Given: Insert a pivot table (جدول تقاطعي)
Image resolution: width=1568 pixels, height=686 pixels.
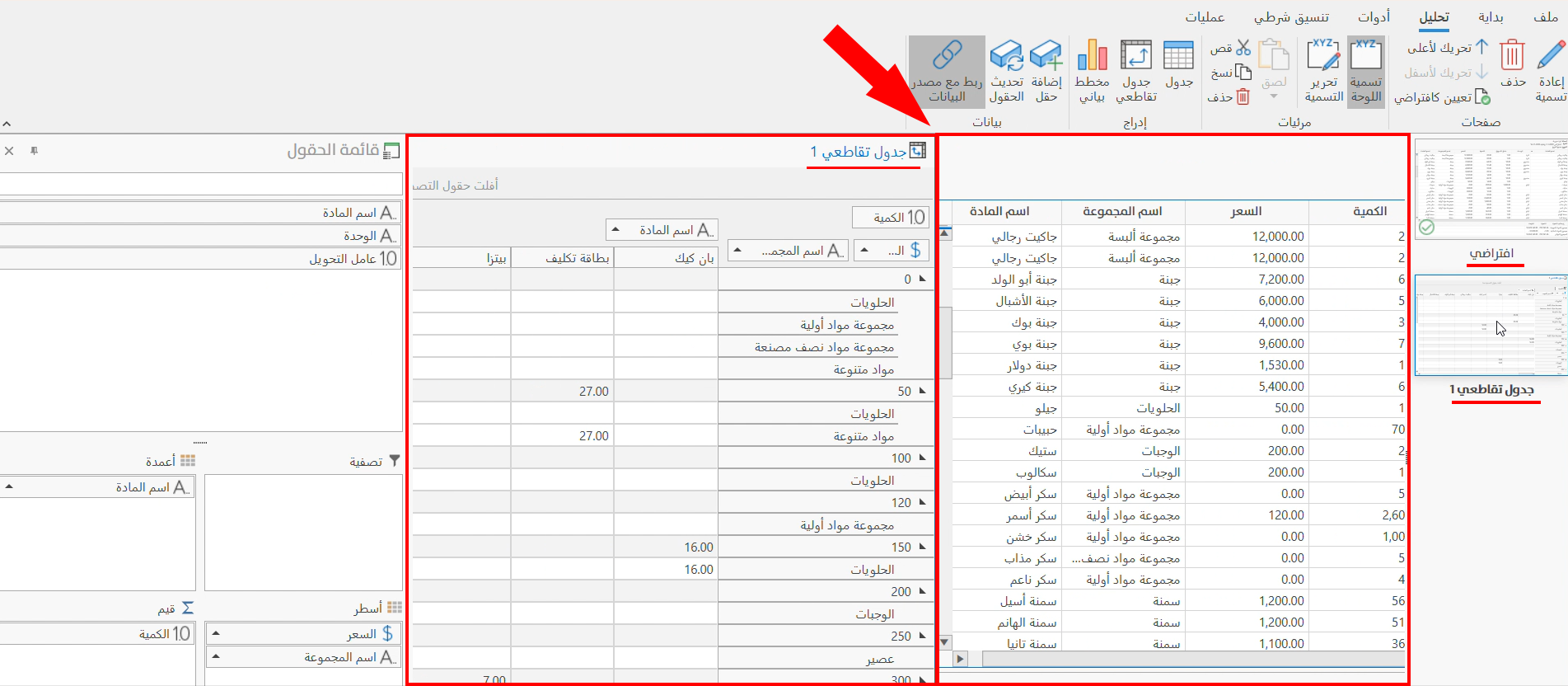Looking at the screenshot, I should pos(1135,56).
